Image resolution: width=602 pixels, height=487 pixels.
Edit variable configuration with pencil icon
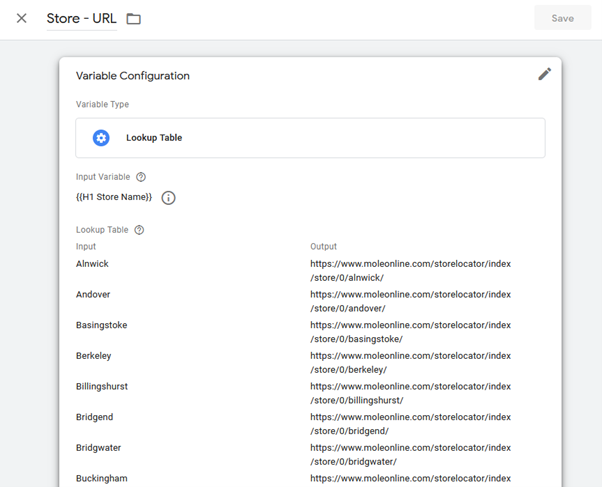pyautogui.click(x=544, y=74)
